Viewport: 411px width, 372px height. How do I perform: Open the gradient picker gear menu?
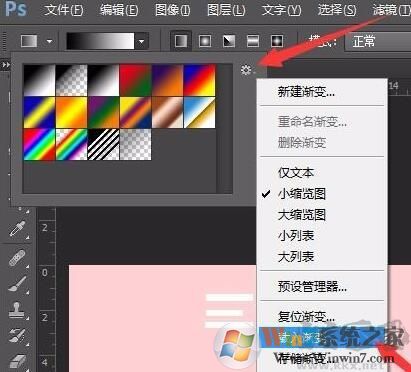click(247, 70)
